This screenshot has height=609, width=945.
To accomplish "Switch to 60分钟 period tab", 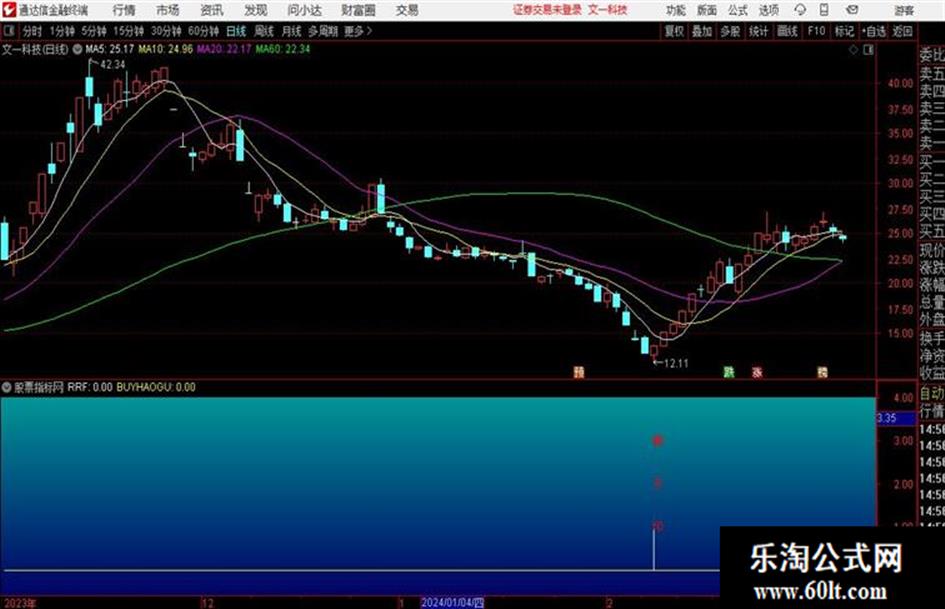I will point(203,31).
